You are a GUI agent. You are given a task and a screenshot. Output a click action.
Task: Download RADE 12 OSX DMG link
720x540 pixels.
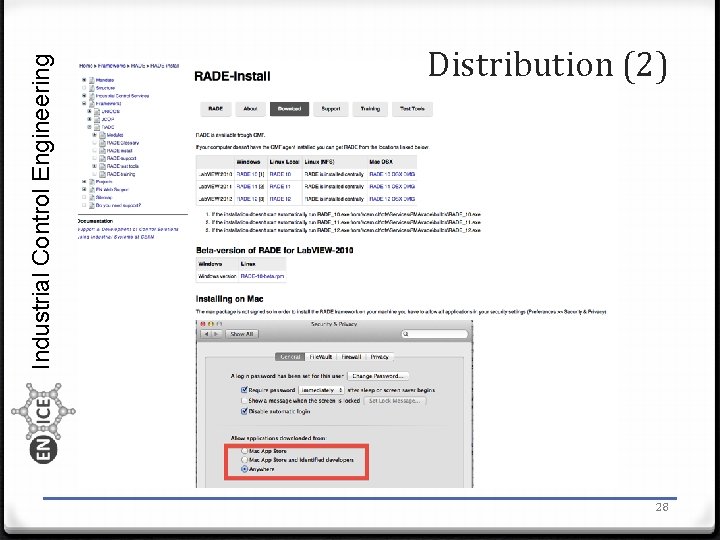[392, 199]
